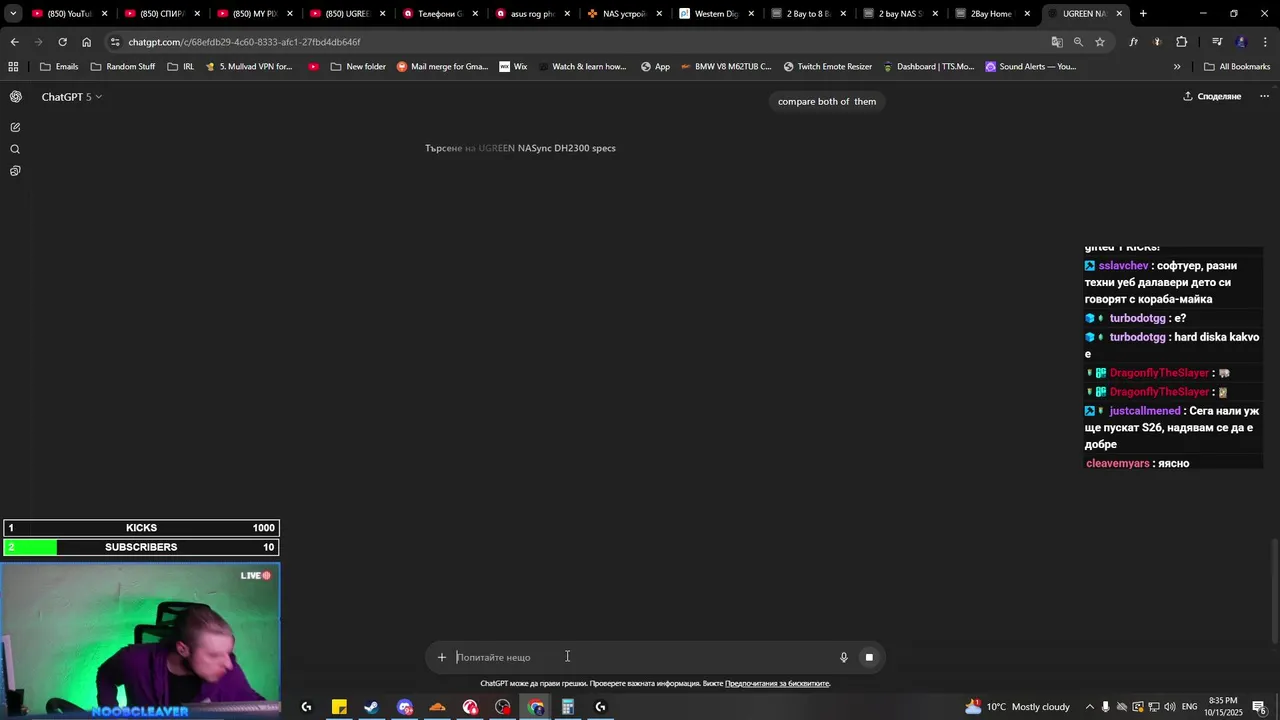Switch to the 'Western Dig' tab
1280x720 pixels.
point(717,14)
